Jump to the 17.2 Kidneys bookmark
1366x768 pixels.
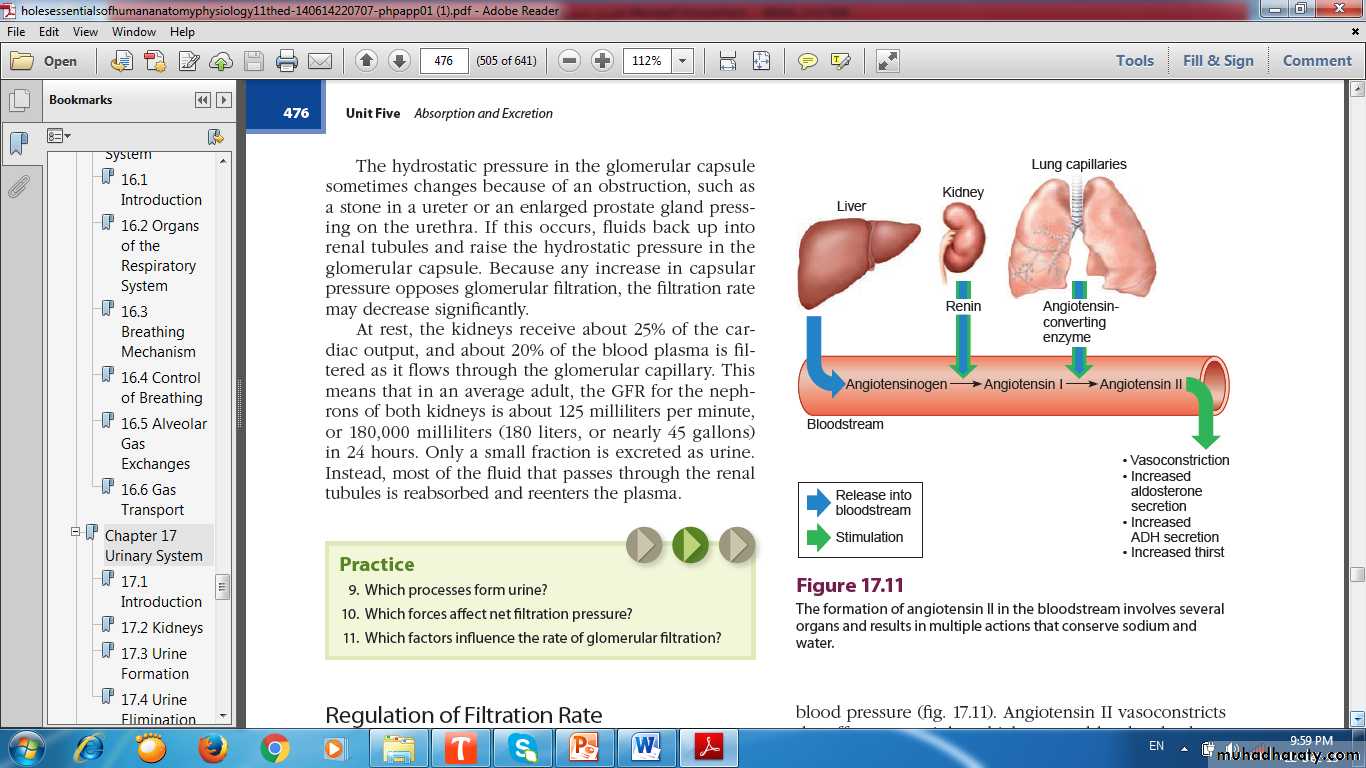[x=161, y=628]
